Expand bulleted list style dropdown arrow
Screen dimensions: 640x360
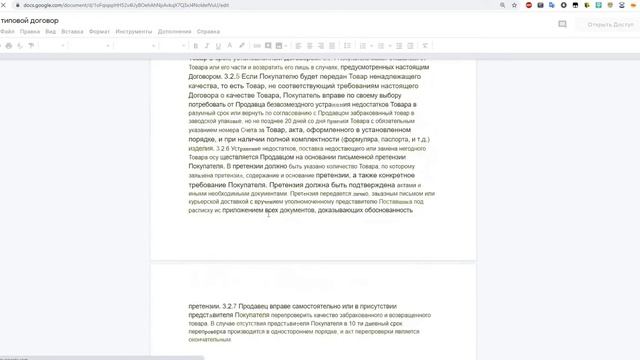coord(390,46)
